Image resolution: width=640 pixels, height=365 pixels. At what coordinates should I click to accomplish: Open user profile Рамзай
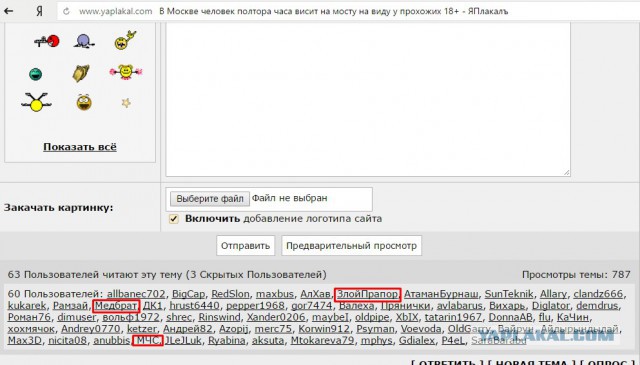[70, 305]
